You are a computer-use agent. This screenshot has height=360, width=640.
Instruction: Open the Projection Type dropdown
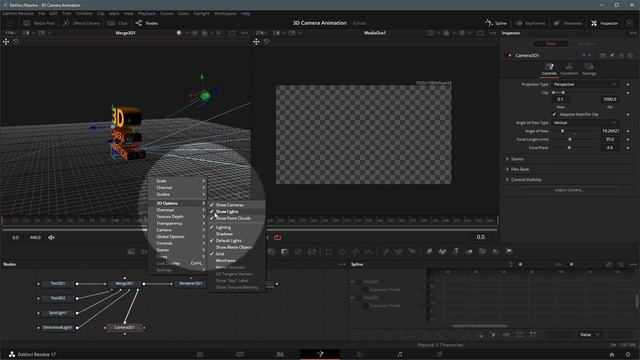coord(585,84)
